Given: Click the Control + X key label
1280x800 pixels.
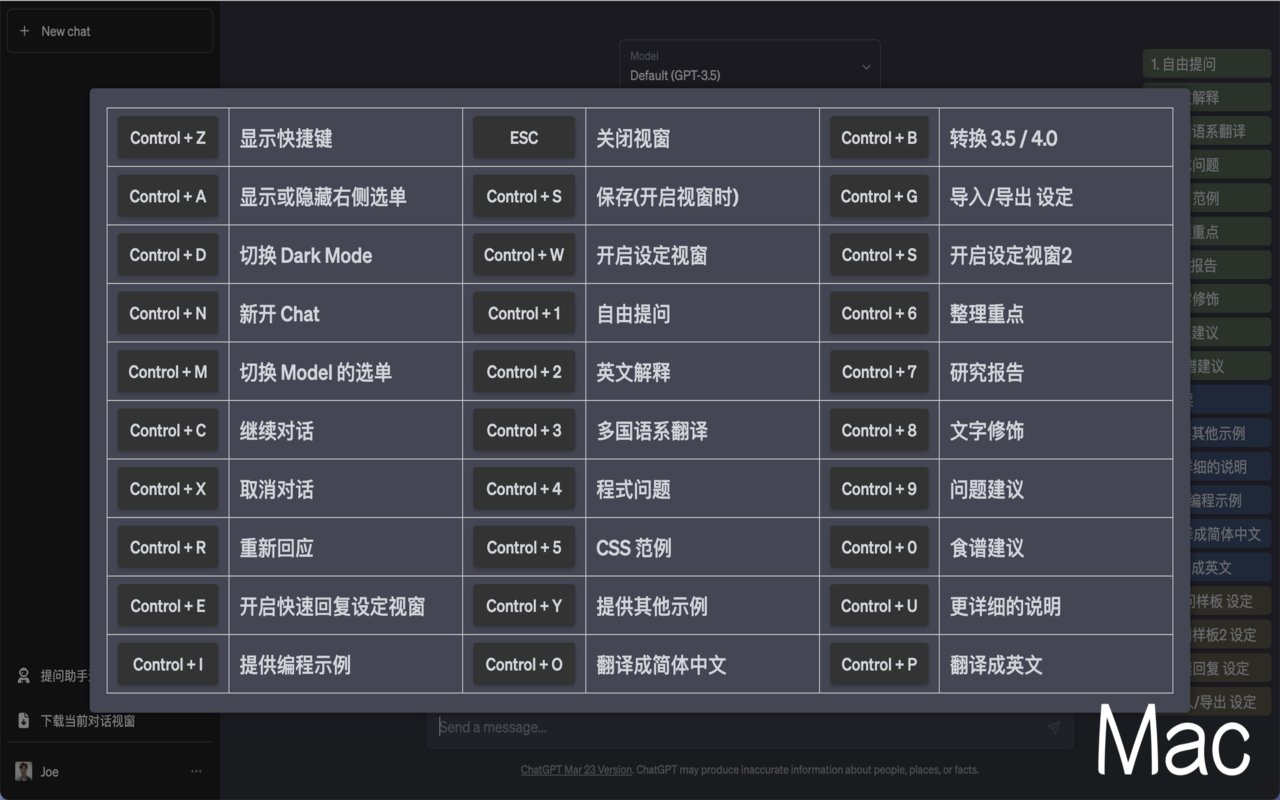Looking at the screenshot, I should (x=168, y=489).
